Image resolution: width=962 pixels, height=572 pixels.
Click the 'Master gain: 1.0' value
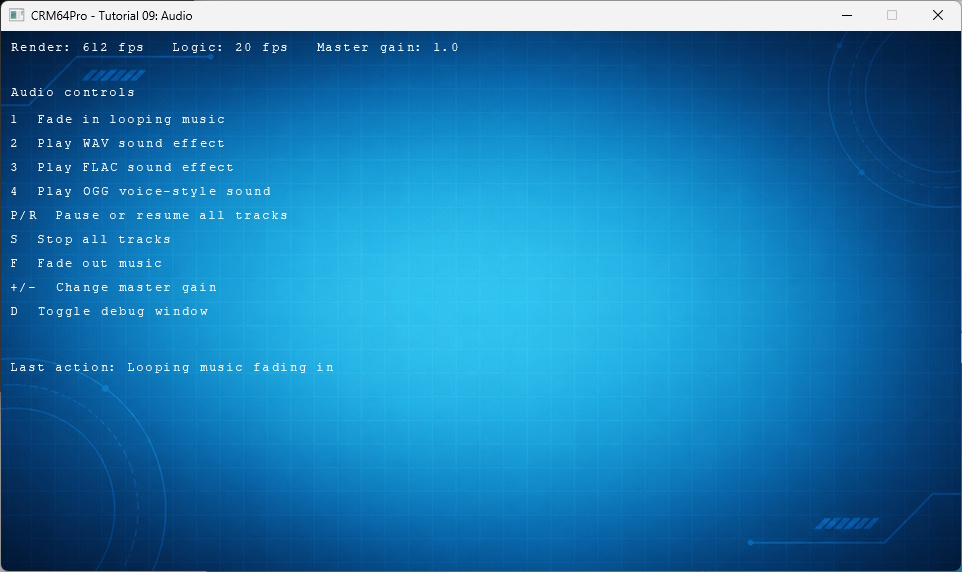pyautogui.click(x=387, y=47)
